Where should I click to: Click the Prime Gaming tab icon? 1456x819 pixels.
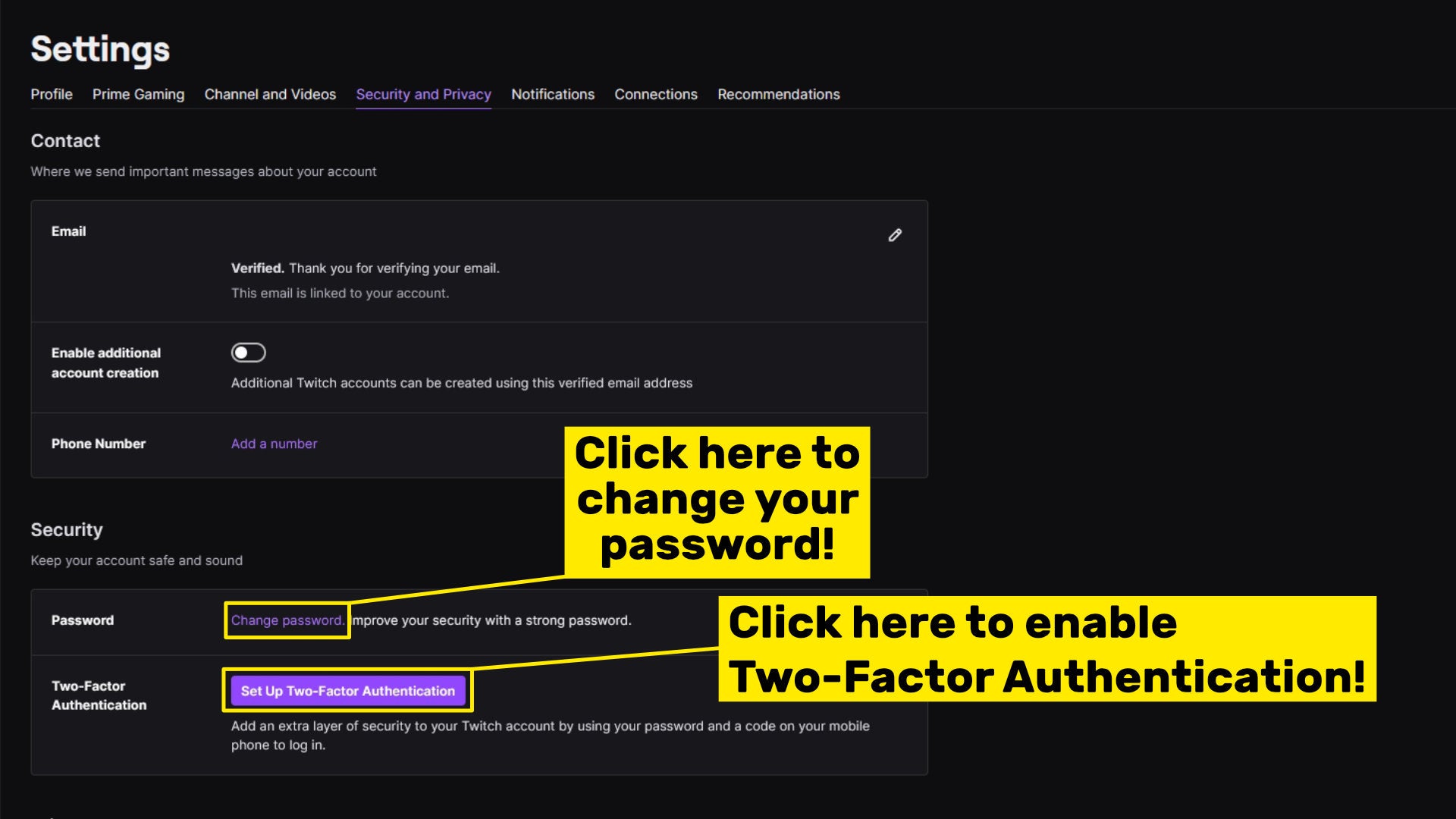[x=138, y=94]
